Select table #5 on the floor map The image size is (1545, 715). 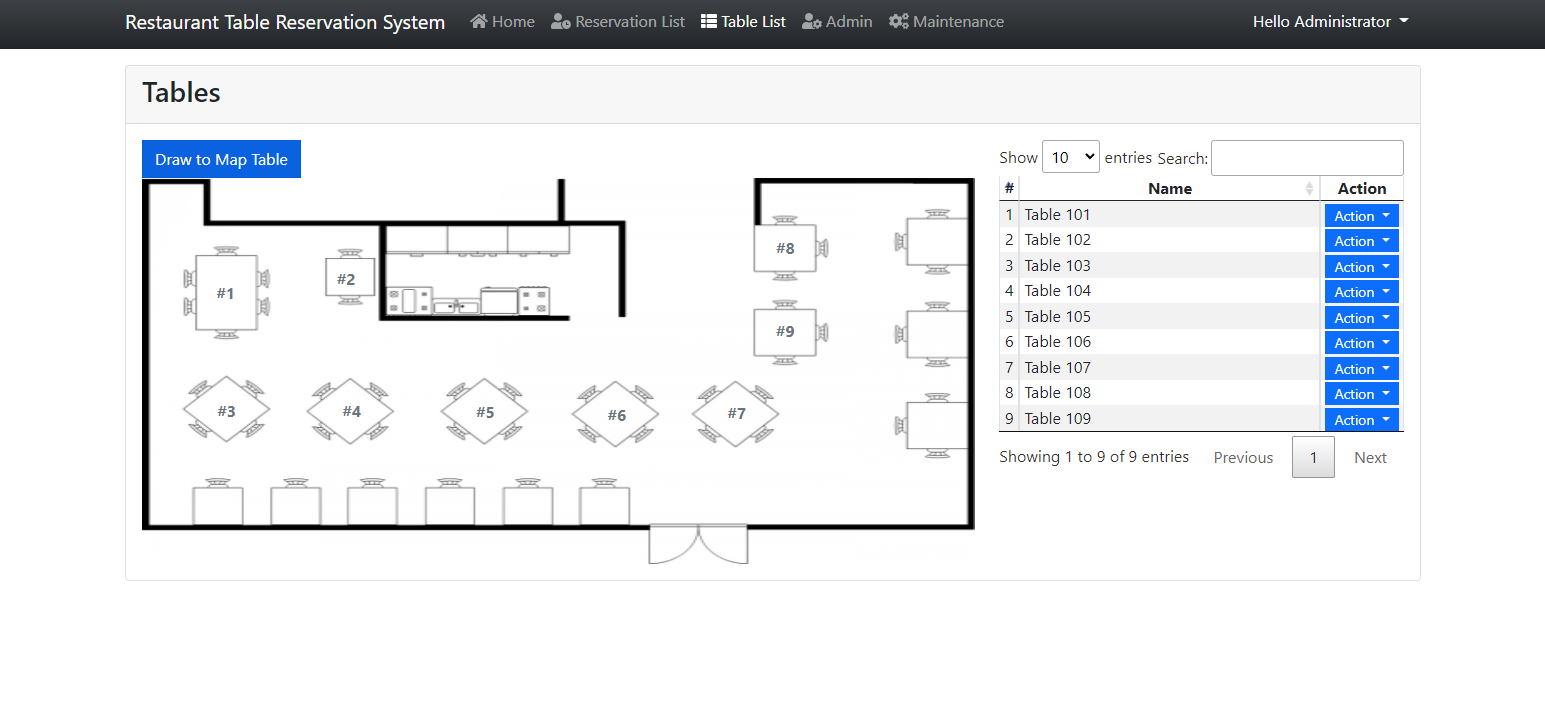[484, 410]
